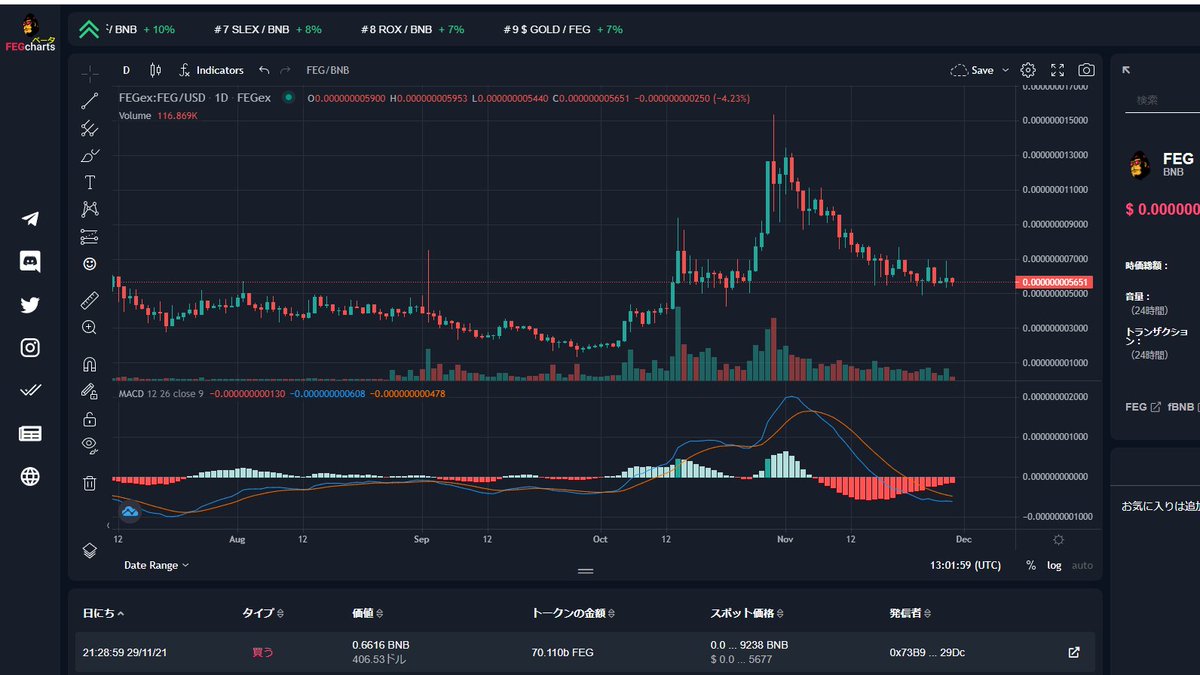Open FEG token external link
This screenshot has width=1200, height=675.
[1156, 407]
